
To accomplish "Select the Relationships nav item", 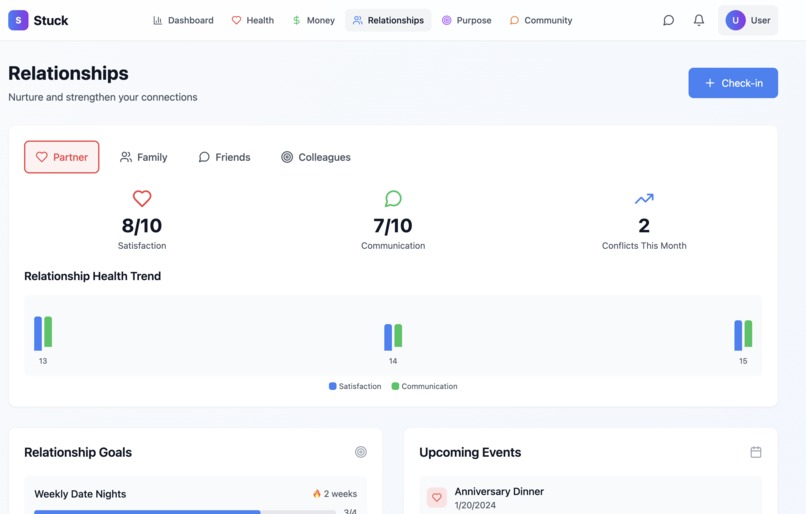I will [388, 20].
